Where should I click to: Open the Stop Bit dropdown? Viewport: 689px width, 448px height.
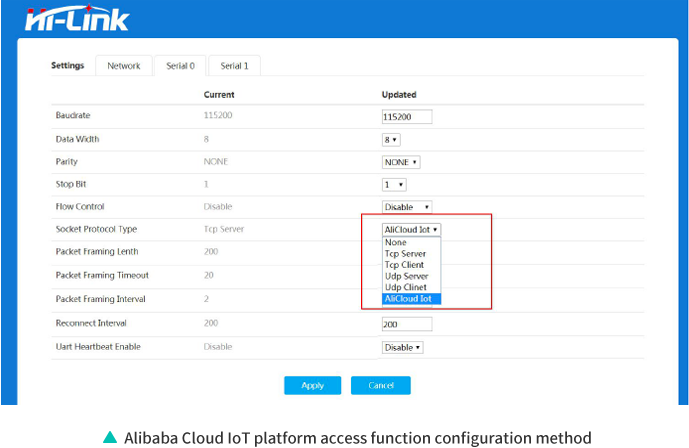click(394, 184)
